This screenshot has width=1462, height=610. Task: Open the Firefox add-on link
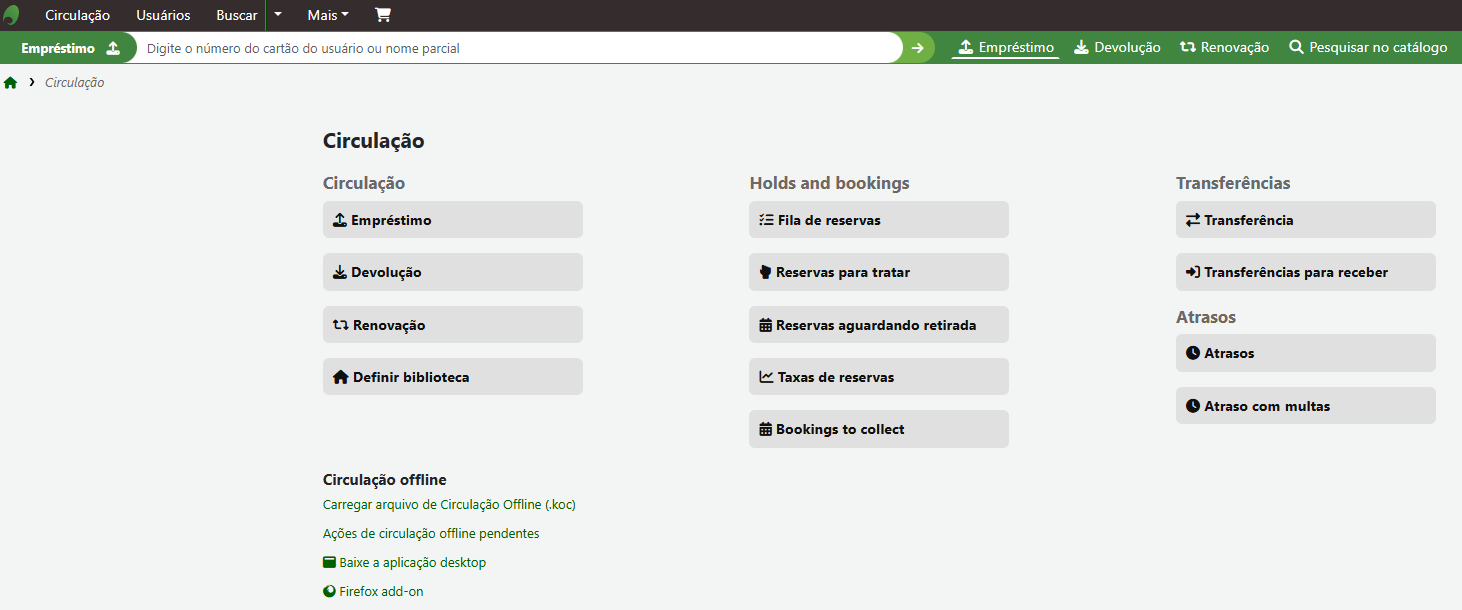click(x=381, y=592)
